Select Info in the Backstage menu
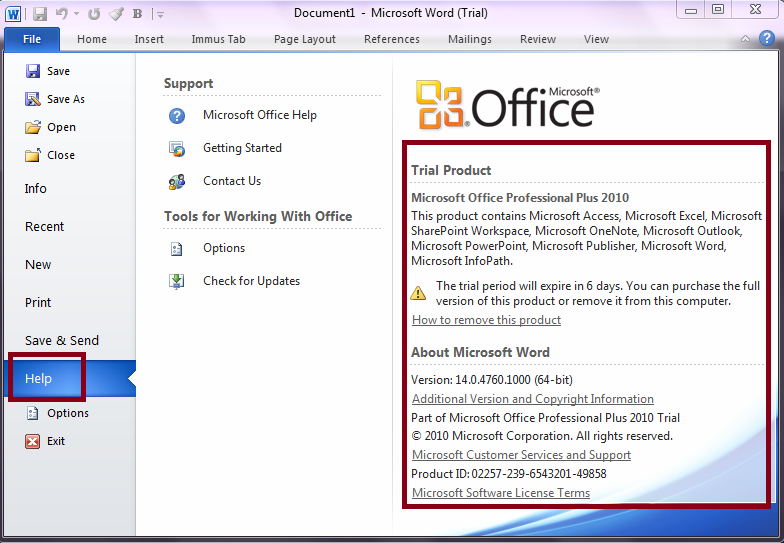The height and width of the screenshot is (543, 784). [36, 188]
